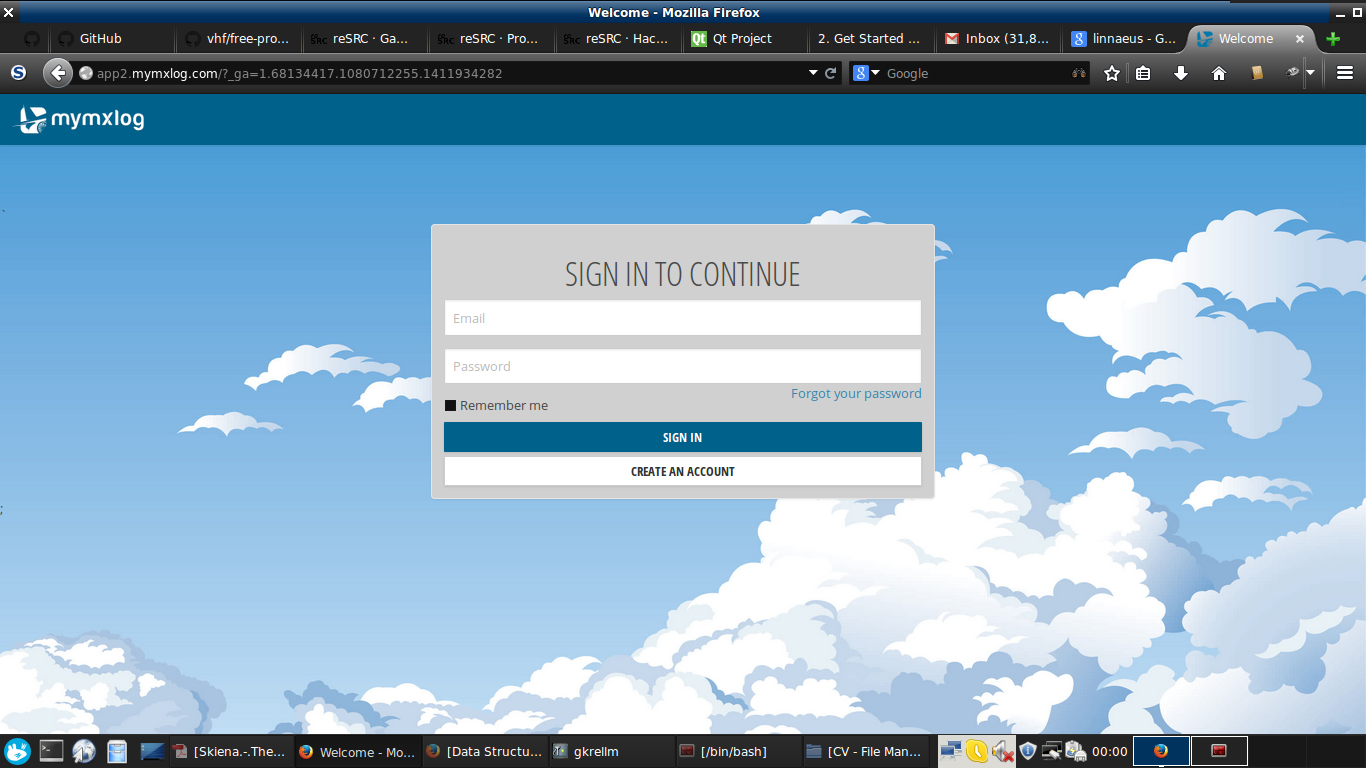Click the CREATE AN ACCOUNT button
Viewport: 1366px width, 768px height.
683,471
